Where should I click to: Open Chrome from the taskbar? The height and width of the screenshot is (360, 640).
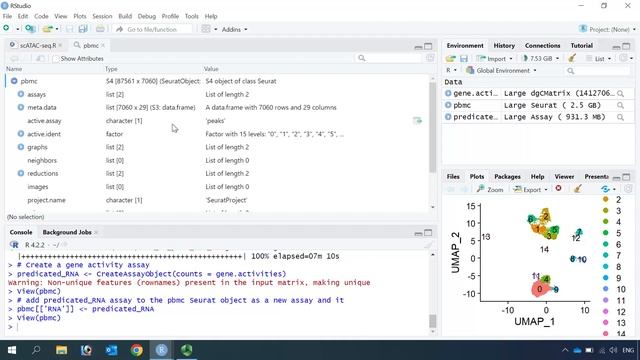[x=137, y=350]
